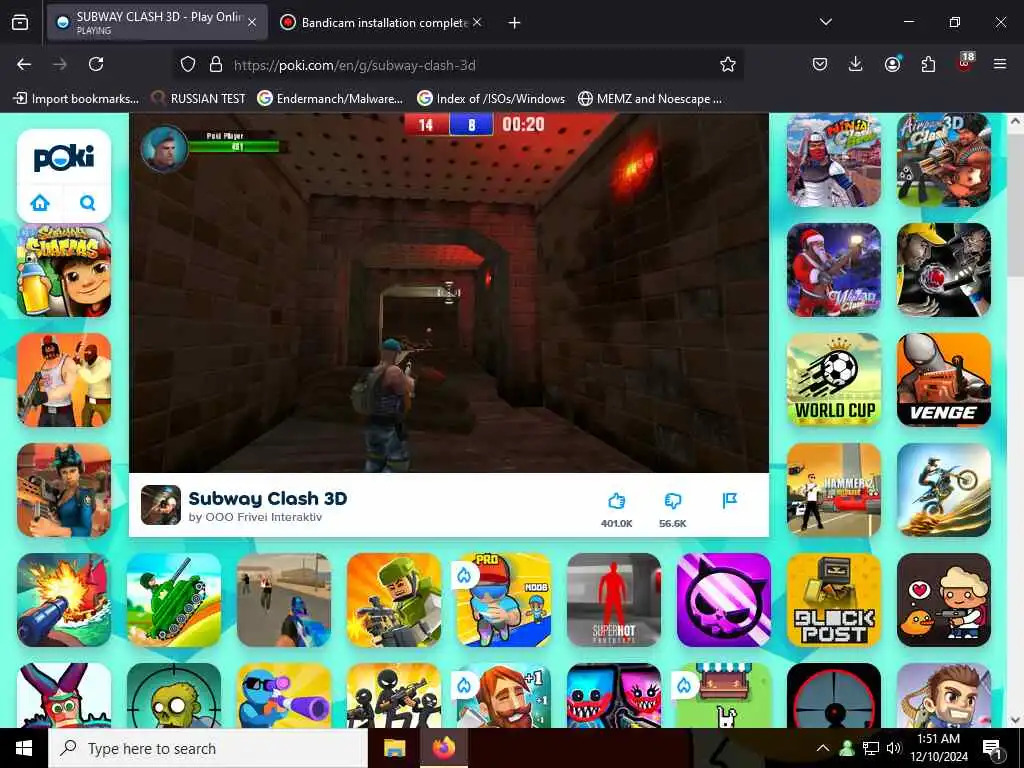The width and height of the screenshot is (1024, 768).
Task: Show hidden tray icons chevron
Action: coord(823,748)
